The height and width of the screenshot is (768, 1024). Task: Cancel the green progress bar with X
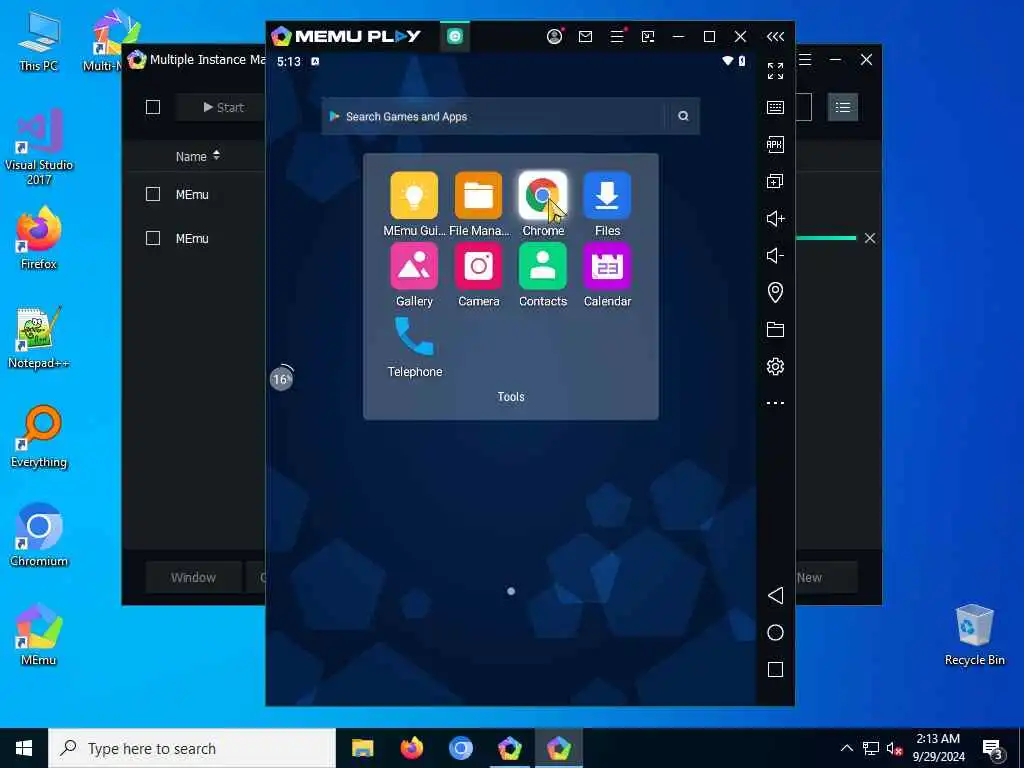point(870,238)
